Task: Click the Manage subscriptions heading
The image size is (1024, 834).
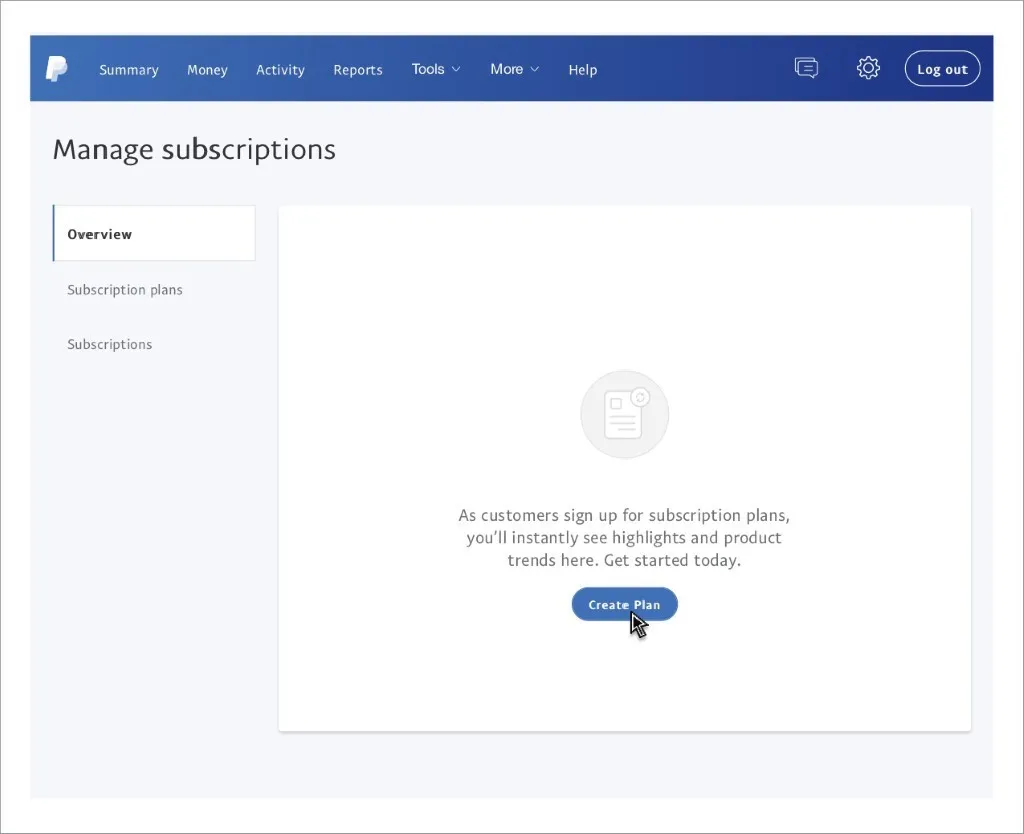Action: pos(194,150)
